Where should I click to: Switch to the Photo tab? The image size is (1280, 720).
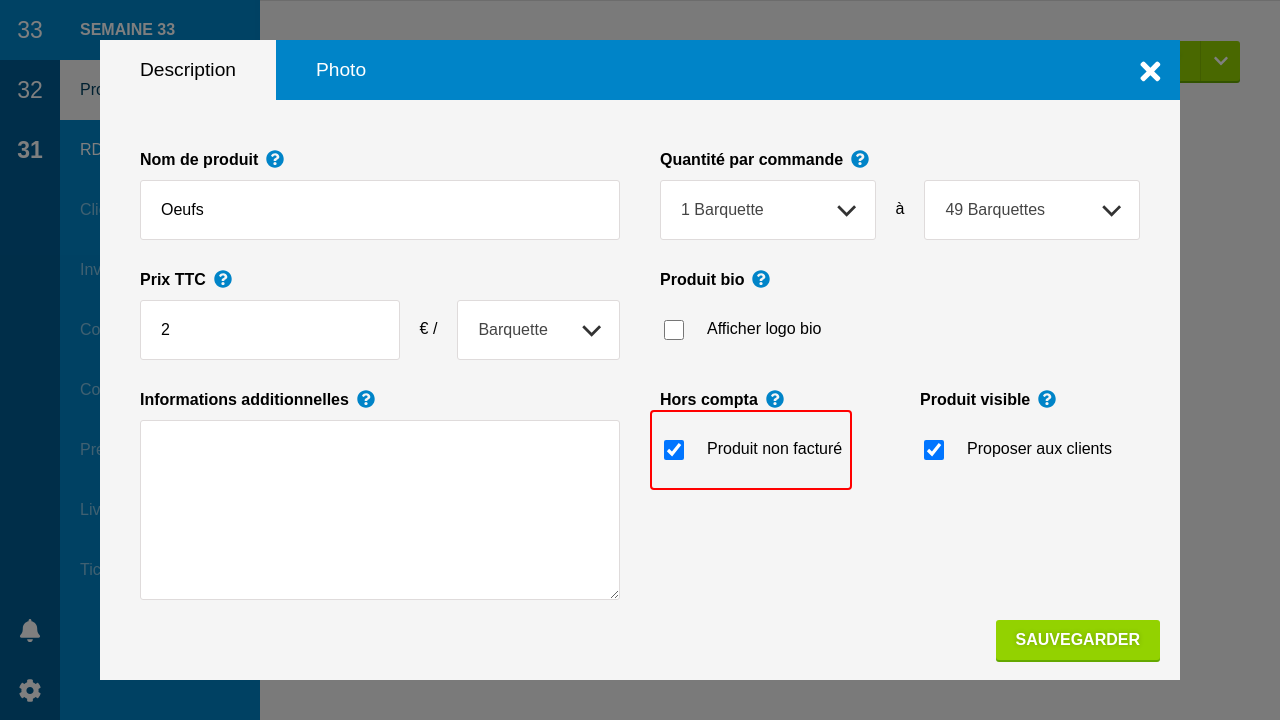click(x=341, y=70)
